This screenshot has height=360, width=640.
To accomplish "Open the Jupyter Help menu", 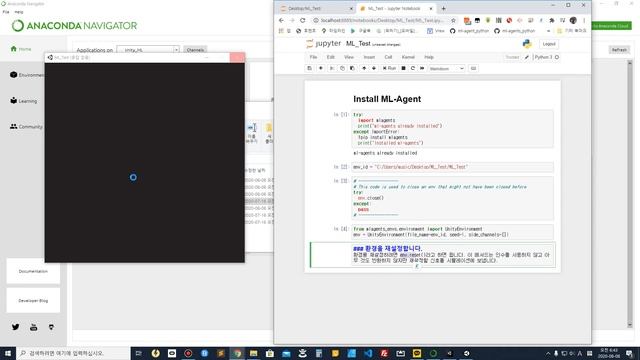I will click(429, 57).
